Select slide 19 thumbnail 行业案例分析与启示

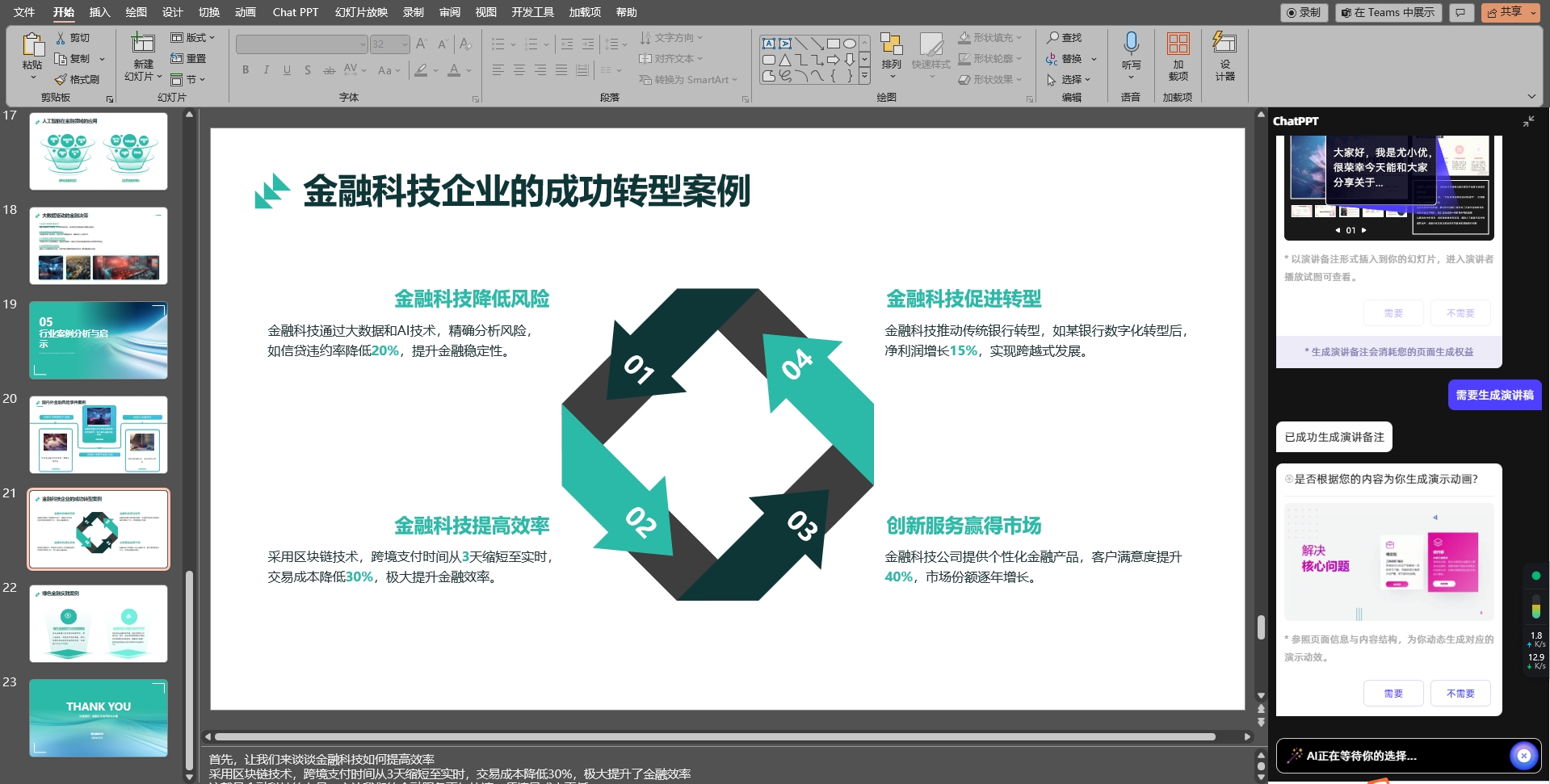99,341
